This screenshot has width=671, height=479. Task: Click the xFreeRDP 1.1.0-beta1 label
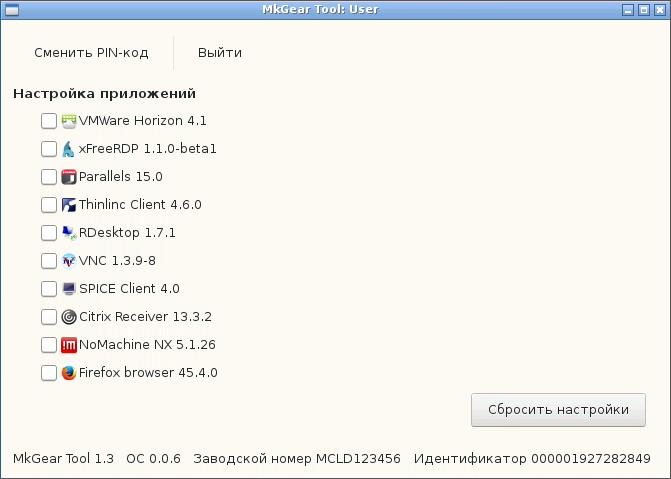pyautogui.click(x=148, y=149)
